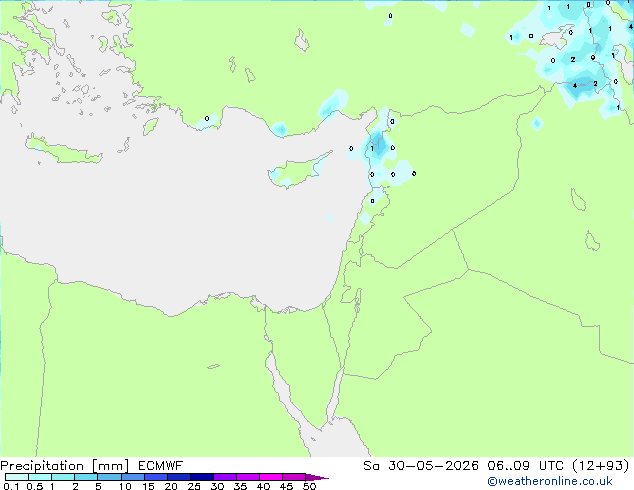The width and height of the screenshot is (634, 490).
Task: Select the 10–15 mm legend color swatch
Action: pyautogui.click(x=132, y=477)
